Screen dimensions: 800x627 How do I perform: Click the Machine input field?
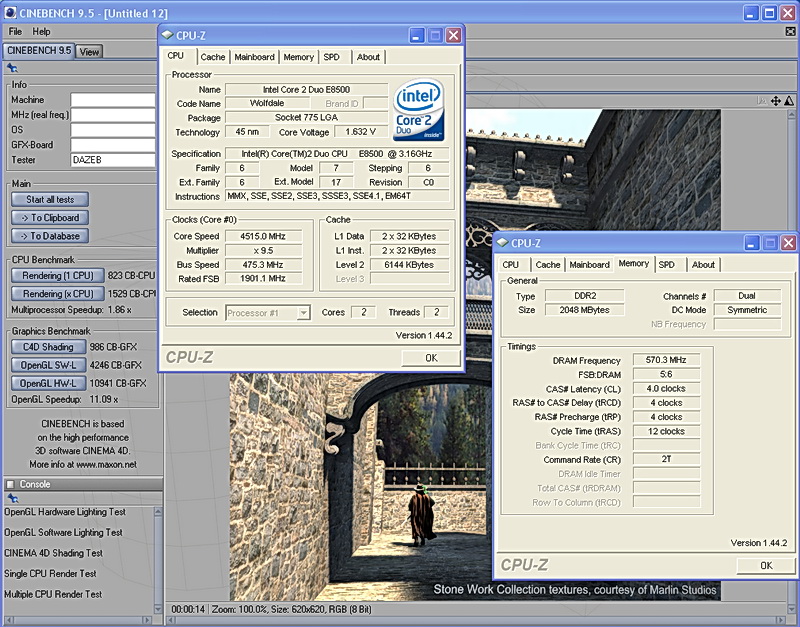point(113,100)
